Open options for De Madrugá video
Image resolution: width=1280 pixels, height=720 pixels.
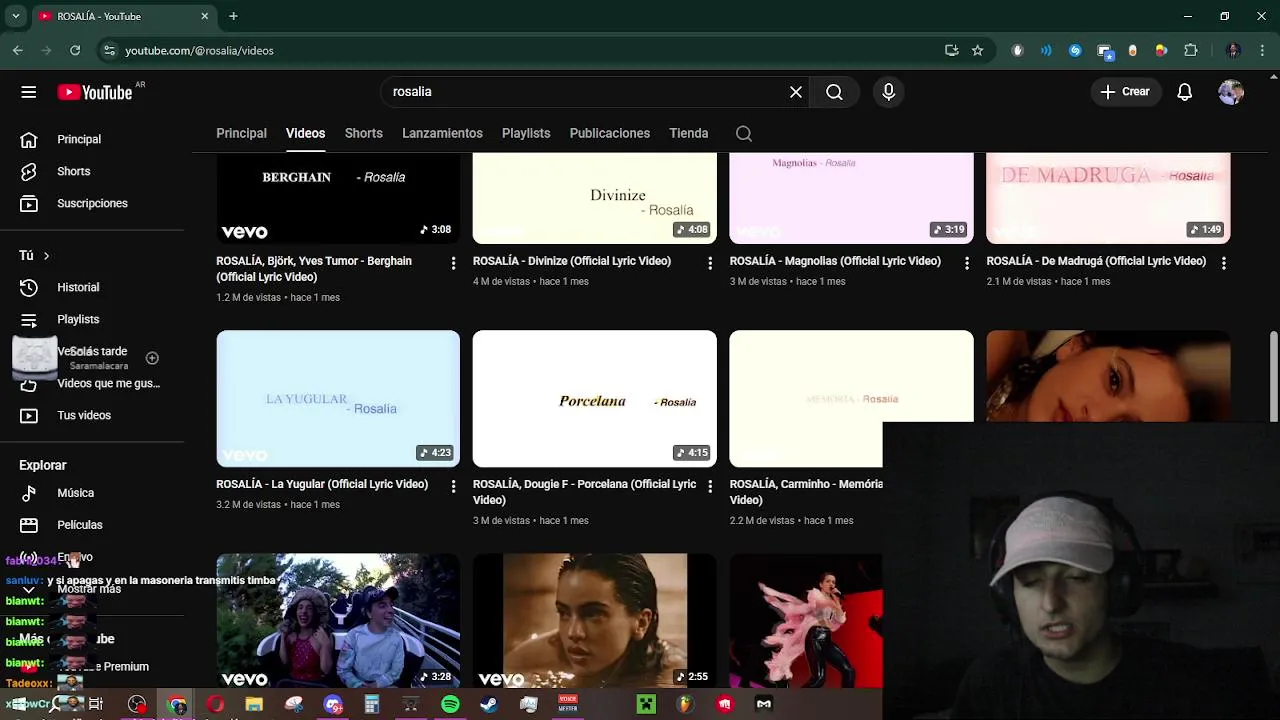(x=1223, y=263)
